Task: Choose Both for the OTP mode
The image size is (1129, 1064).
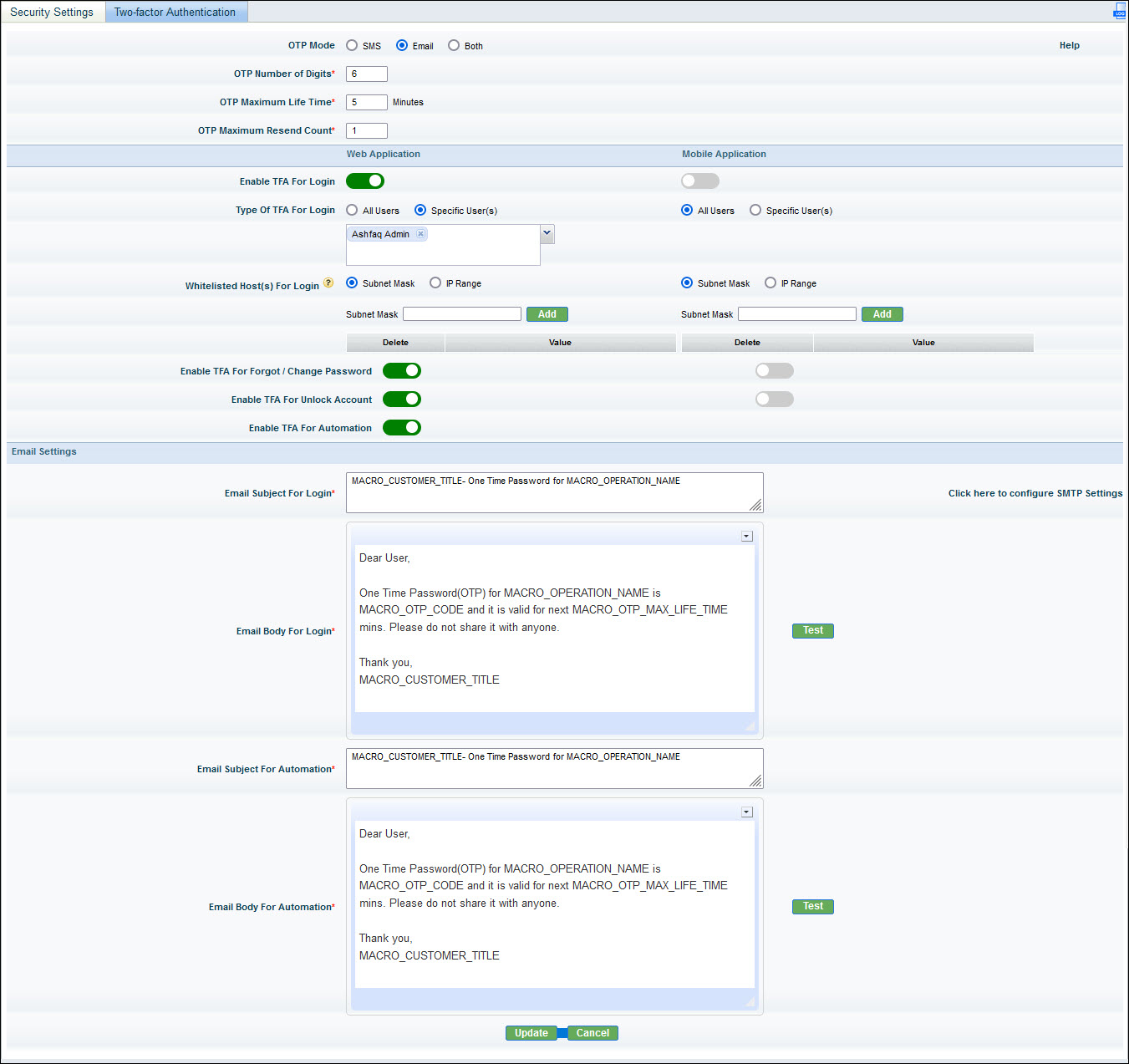Action: [454, 46]
